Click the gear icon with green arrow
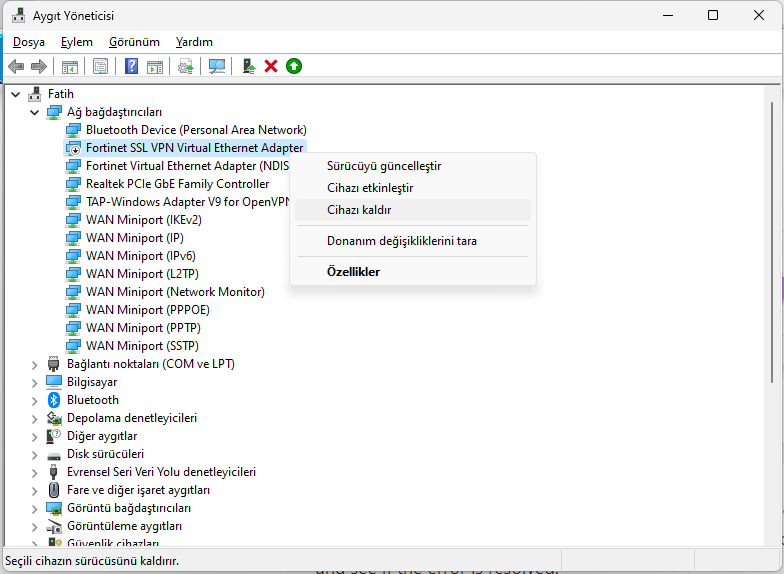The height and width of the screenshot is (574, 784). point(185,66)
